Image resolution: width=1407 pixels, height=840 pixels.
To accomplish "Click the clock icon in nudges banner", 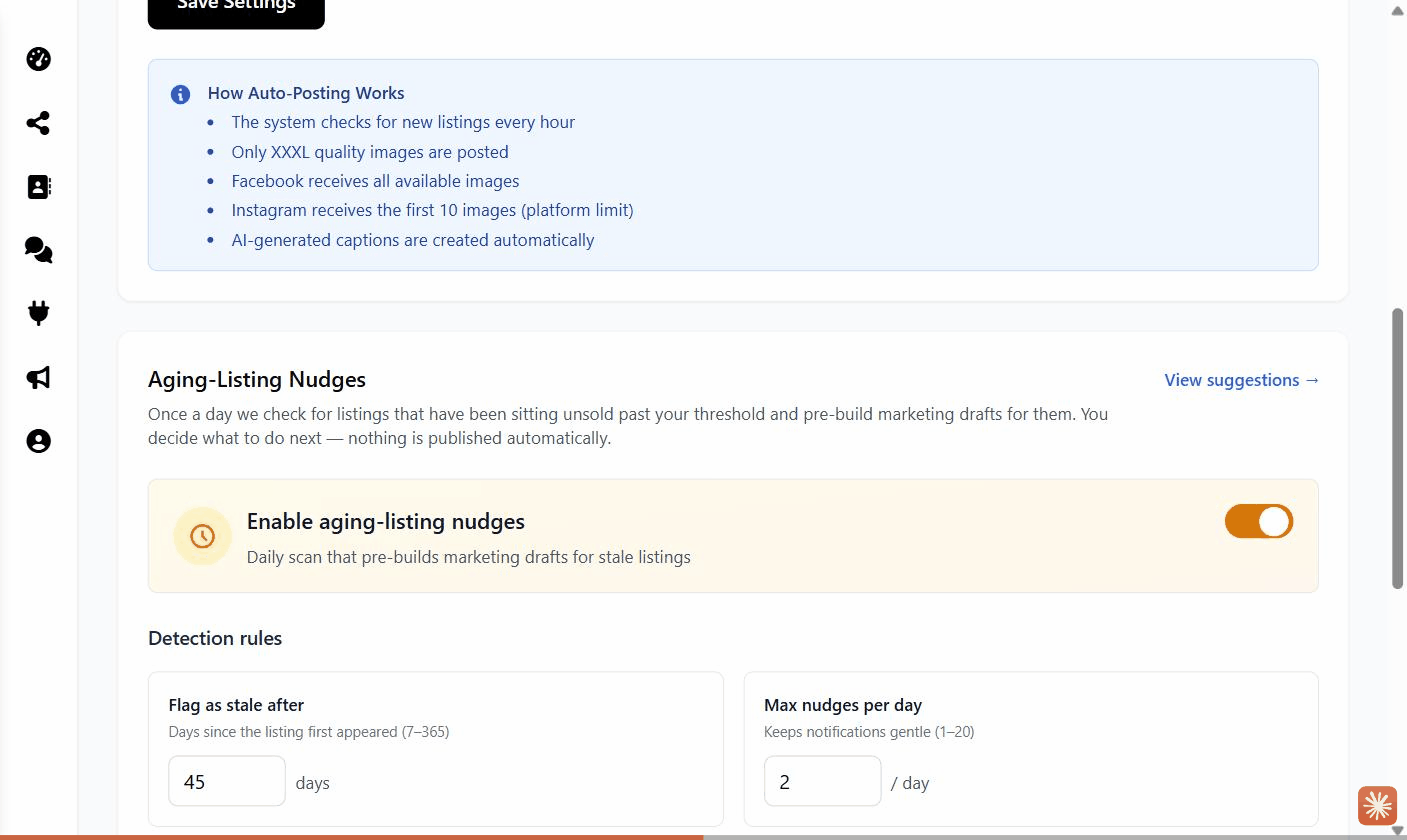I will pyautogui.click(x=202, y=536).
